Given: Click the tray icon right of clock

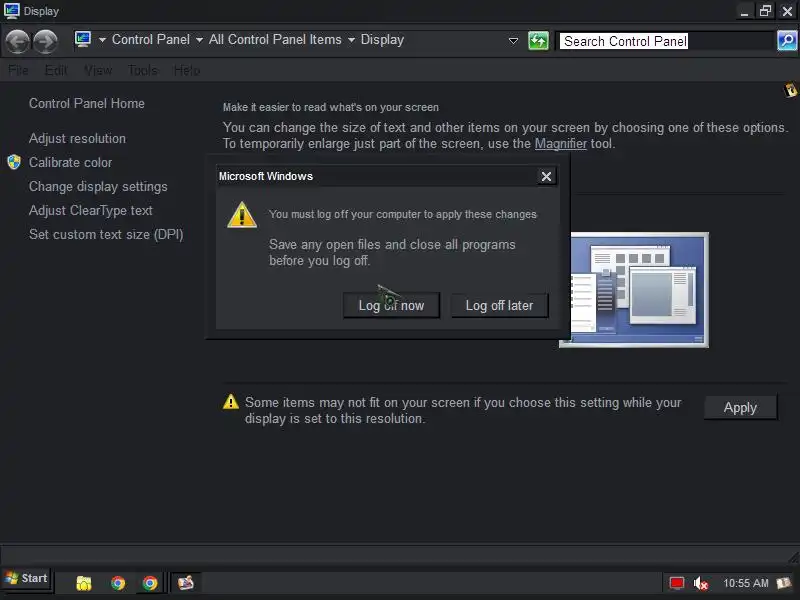Looking at the screenshot, I should 784,583.
